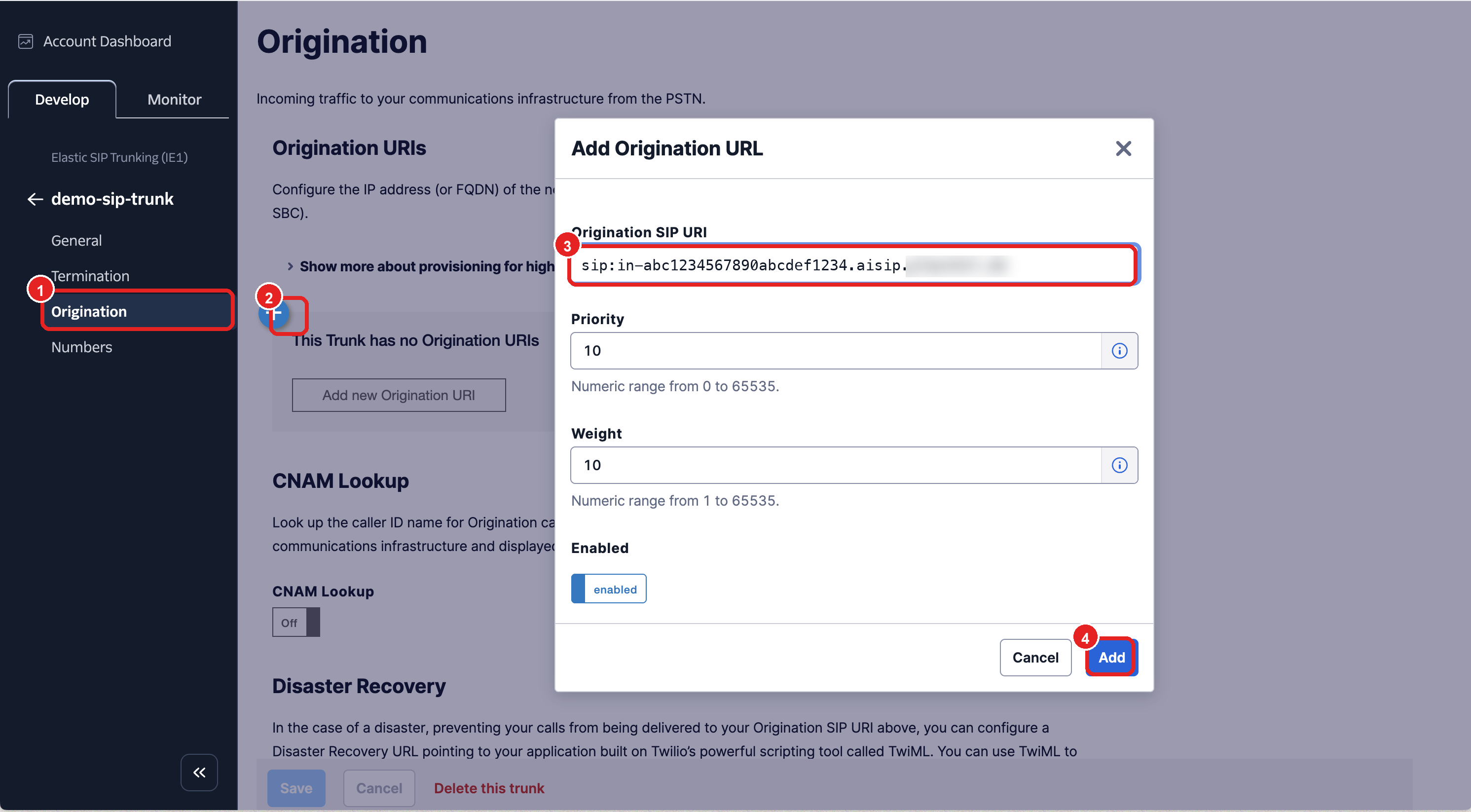Viewport: 1471px width, 812px height.
Task: Show Weight field info tooltip icon
Action: coord(1119,465)
